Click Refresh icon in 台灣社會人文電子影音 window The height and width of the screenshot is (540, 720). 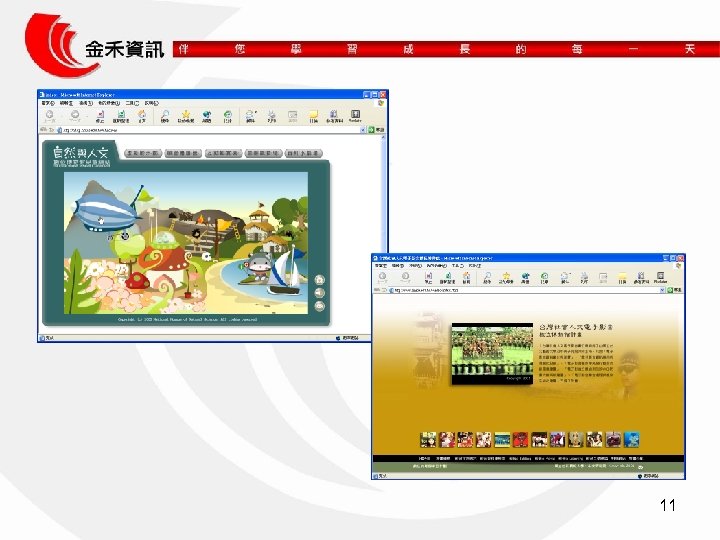[447, 277]
